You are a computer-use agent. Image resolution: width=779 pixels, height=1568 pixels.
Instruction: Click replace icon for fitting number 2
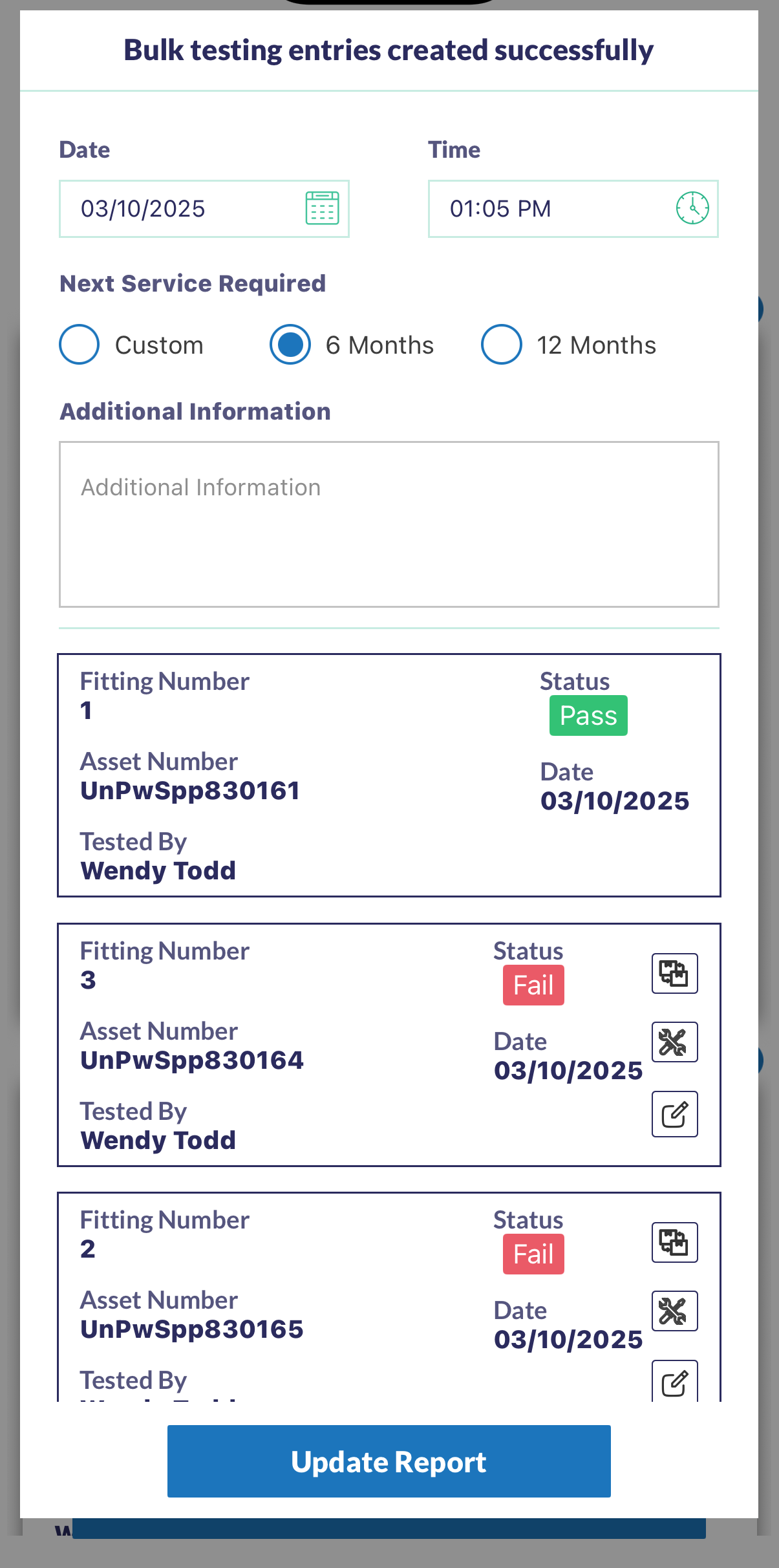point(674,1242)
